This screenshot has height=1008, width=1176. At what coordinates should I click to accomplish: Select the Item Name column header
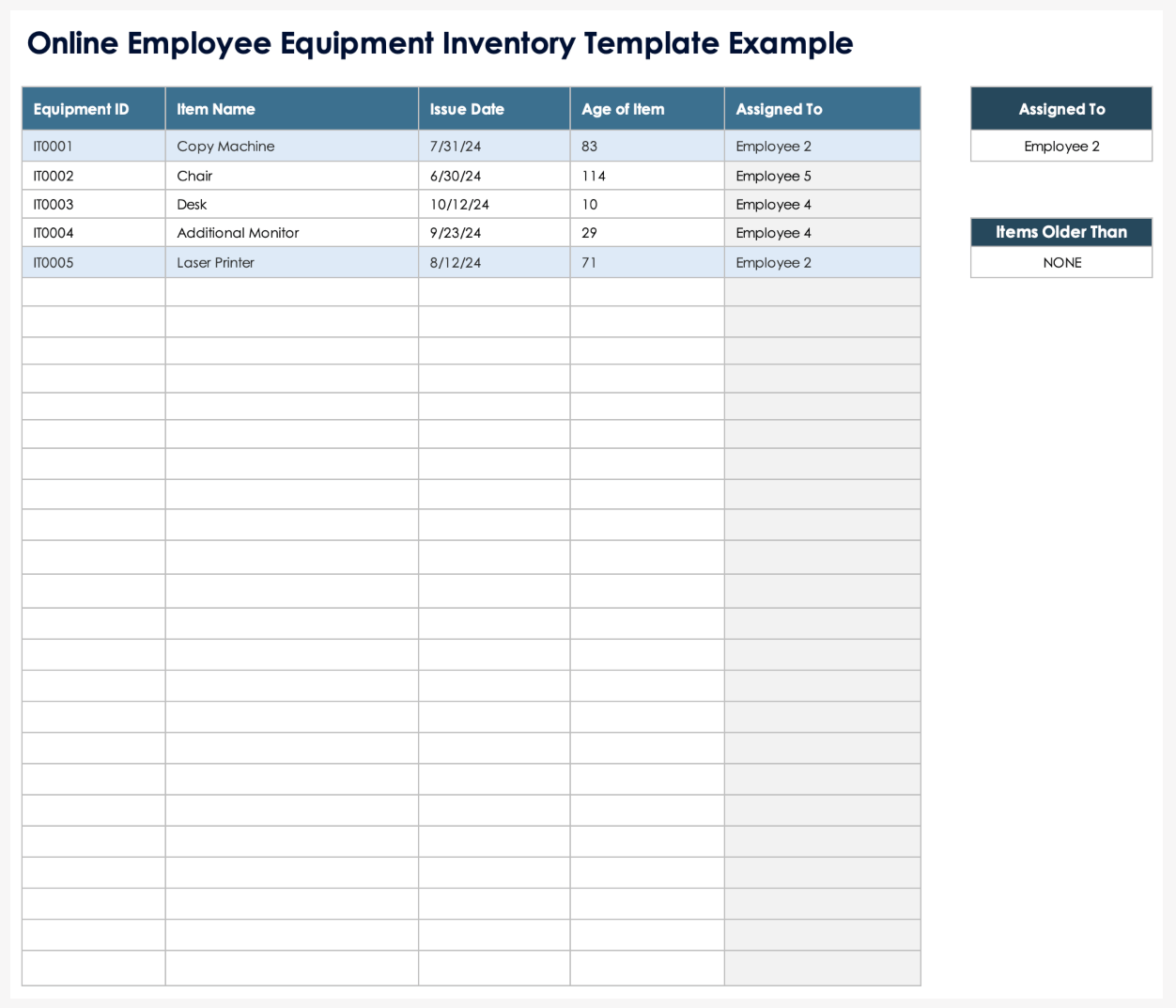(x=291, y=109)
